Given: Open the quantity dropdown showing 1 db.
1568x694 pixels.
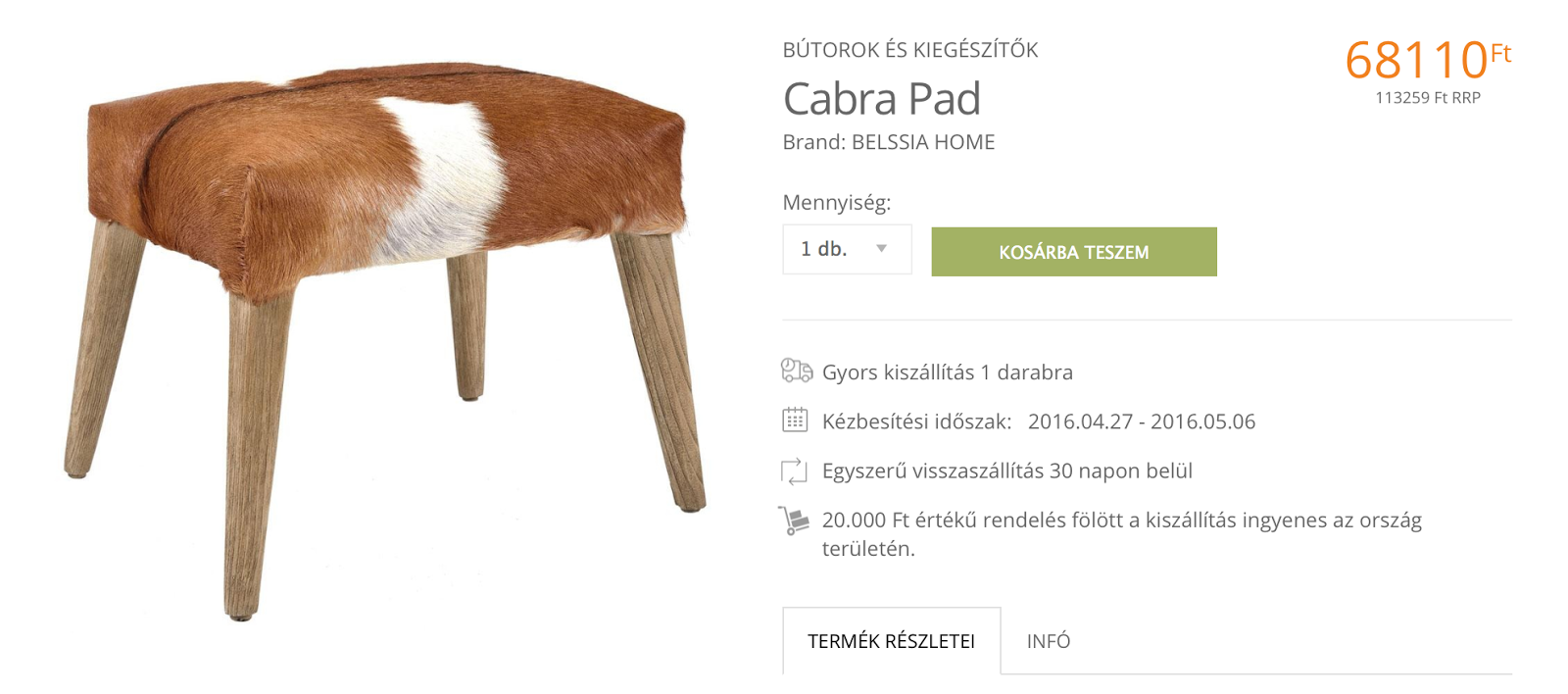Looking at the screenshot, I should [847, 249].
